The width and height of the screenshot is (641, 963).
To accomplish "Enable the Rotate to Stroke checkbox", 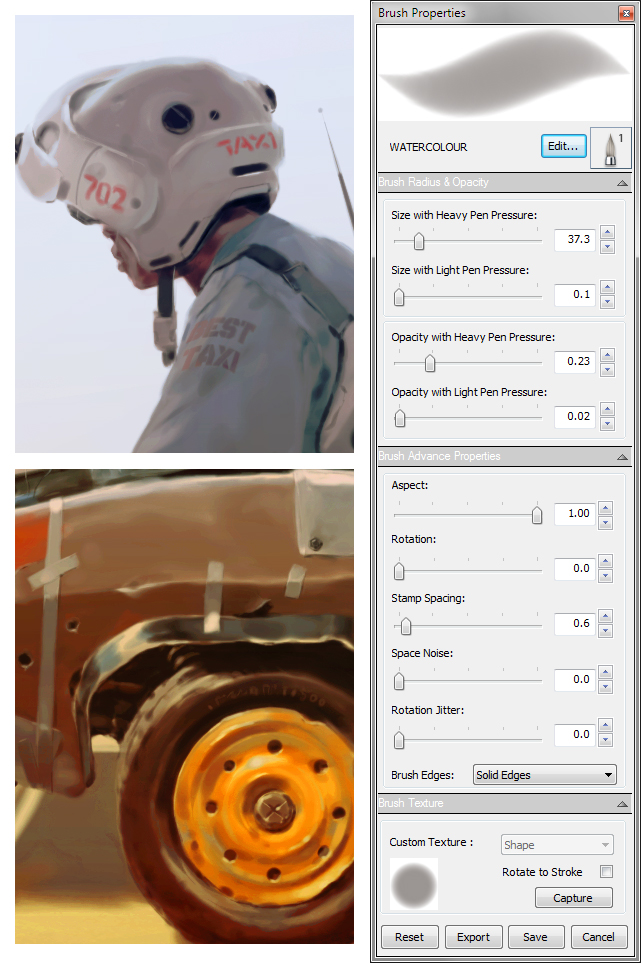I will point(606,871).
